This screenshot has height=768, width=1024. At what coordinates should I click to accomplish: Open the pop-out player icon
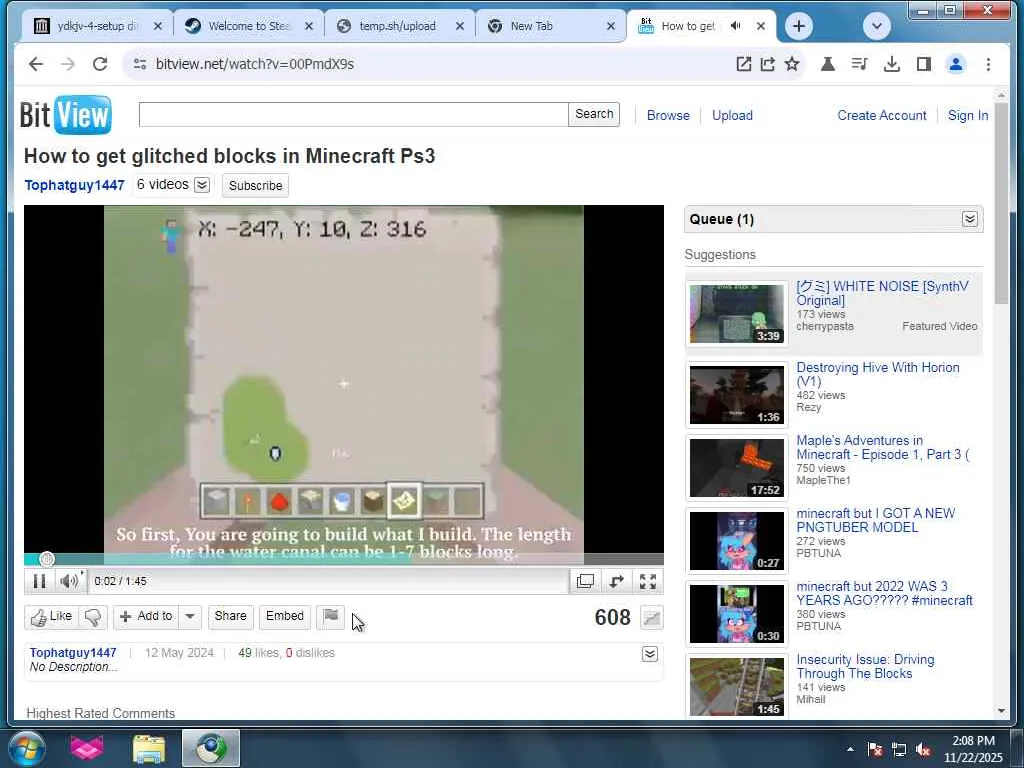pos(585,581)
